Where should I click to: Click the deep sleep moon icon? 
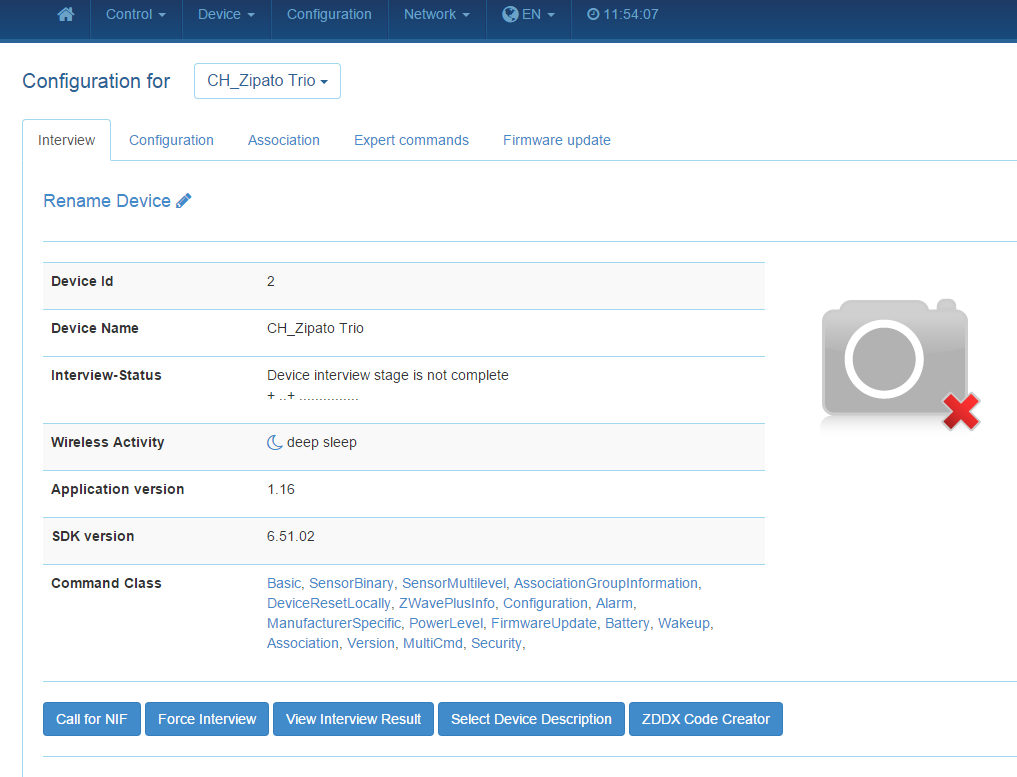coord(275,443)
